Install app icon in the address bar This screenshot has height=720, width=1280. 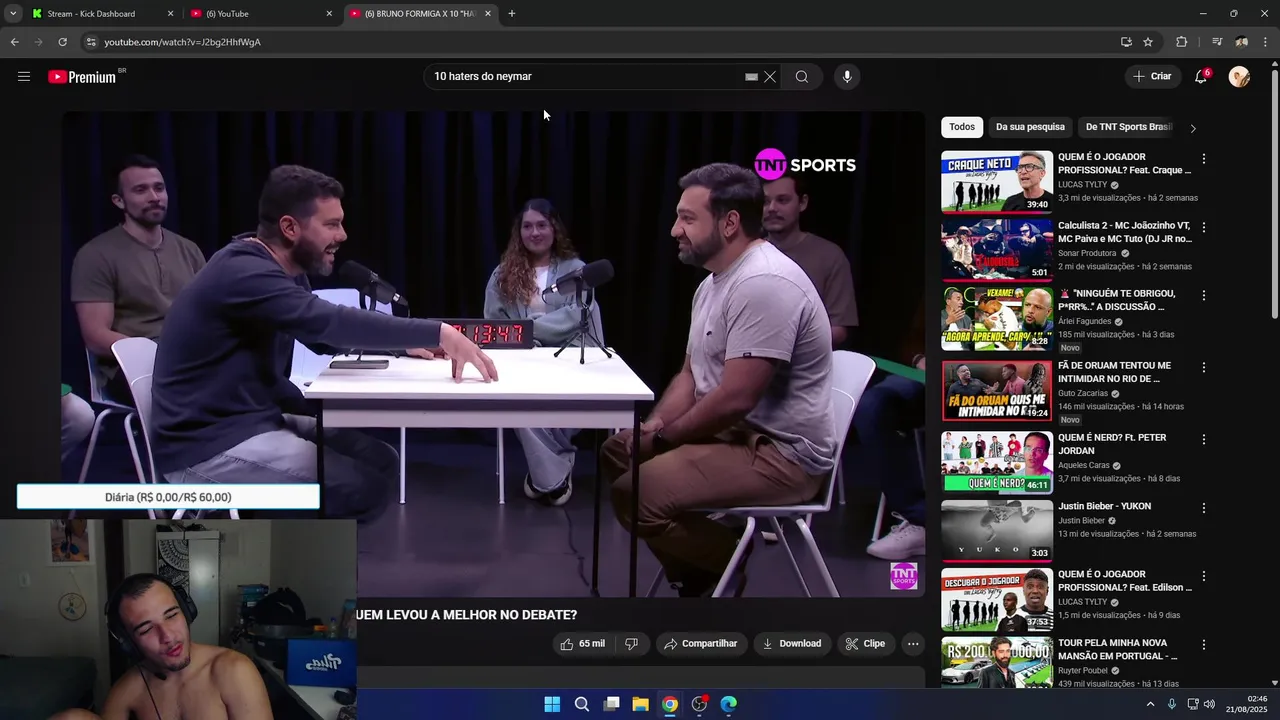[x=1126, y=42]
